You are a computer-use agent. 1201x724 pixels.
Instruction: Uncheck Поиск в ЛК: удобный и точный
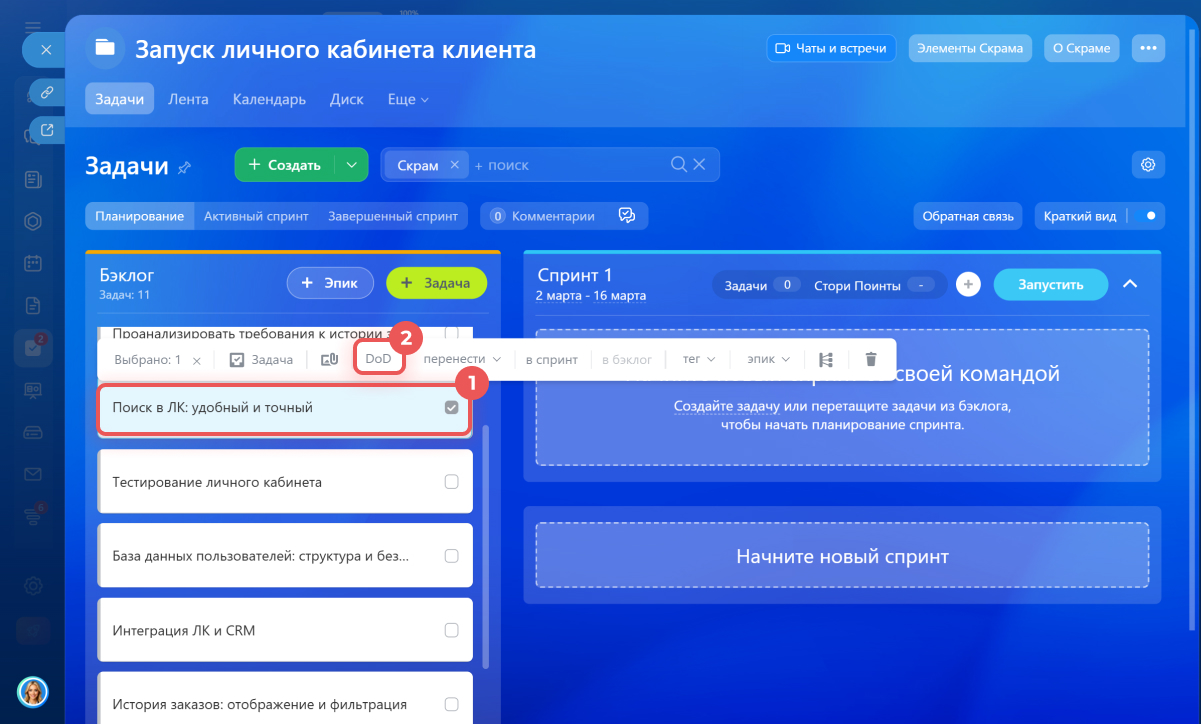451,408
